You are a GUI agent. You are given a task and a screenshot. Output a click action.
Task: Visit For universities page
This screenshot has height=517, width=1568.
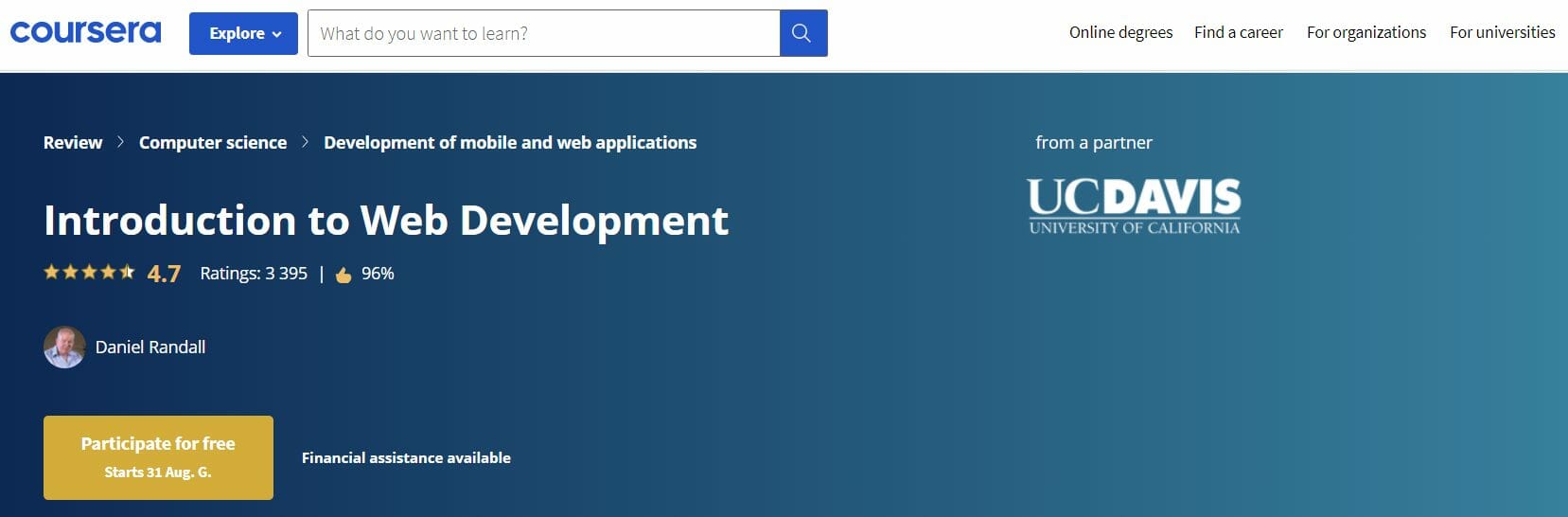(1503, 32)
